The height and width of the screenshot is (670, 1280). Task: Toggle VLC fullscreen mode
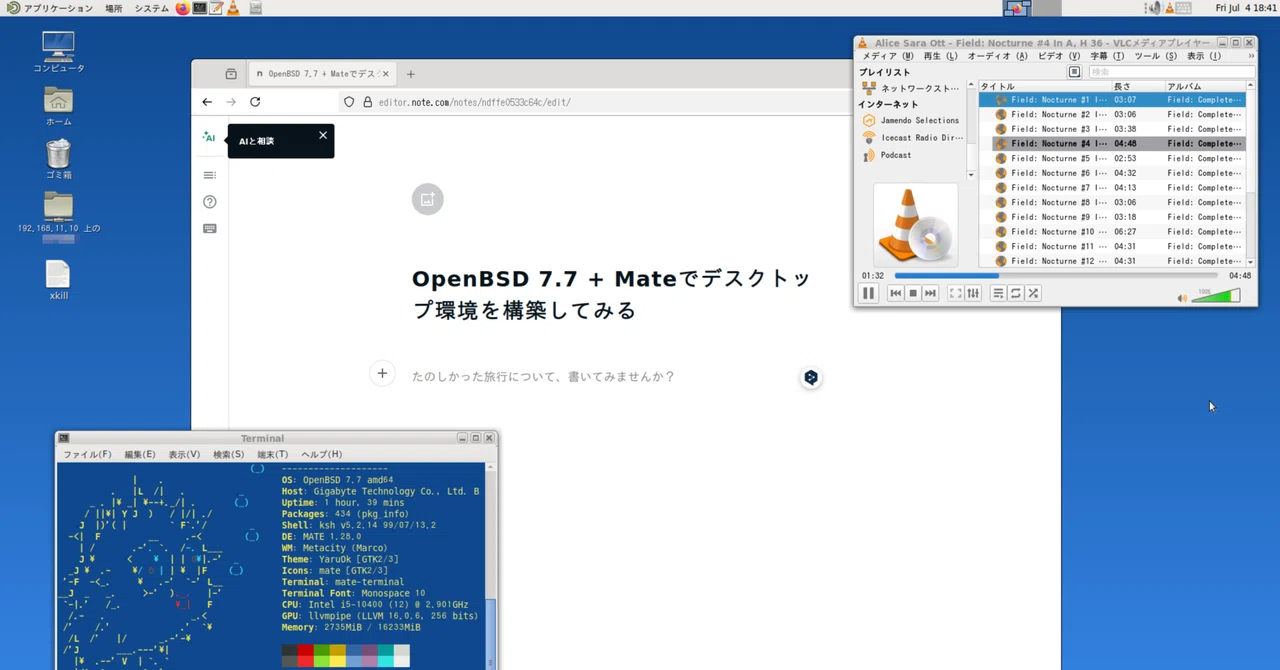[x=956, y=293]
